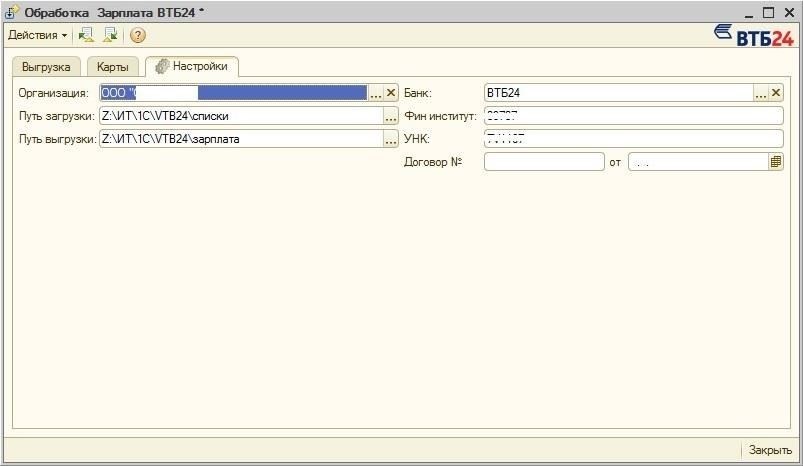Browse folder for Путь выгрузки
The height and width of the screenshot is (466, 803).
[391, 140]
